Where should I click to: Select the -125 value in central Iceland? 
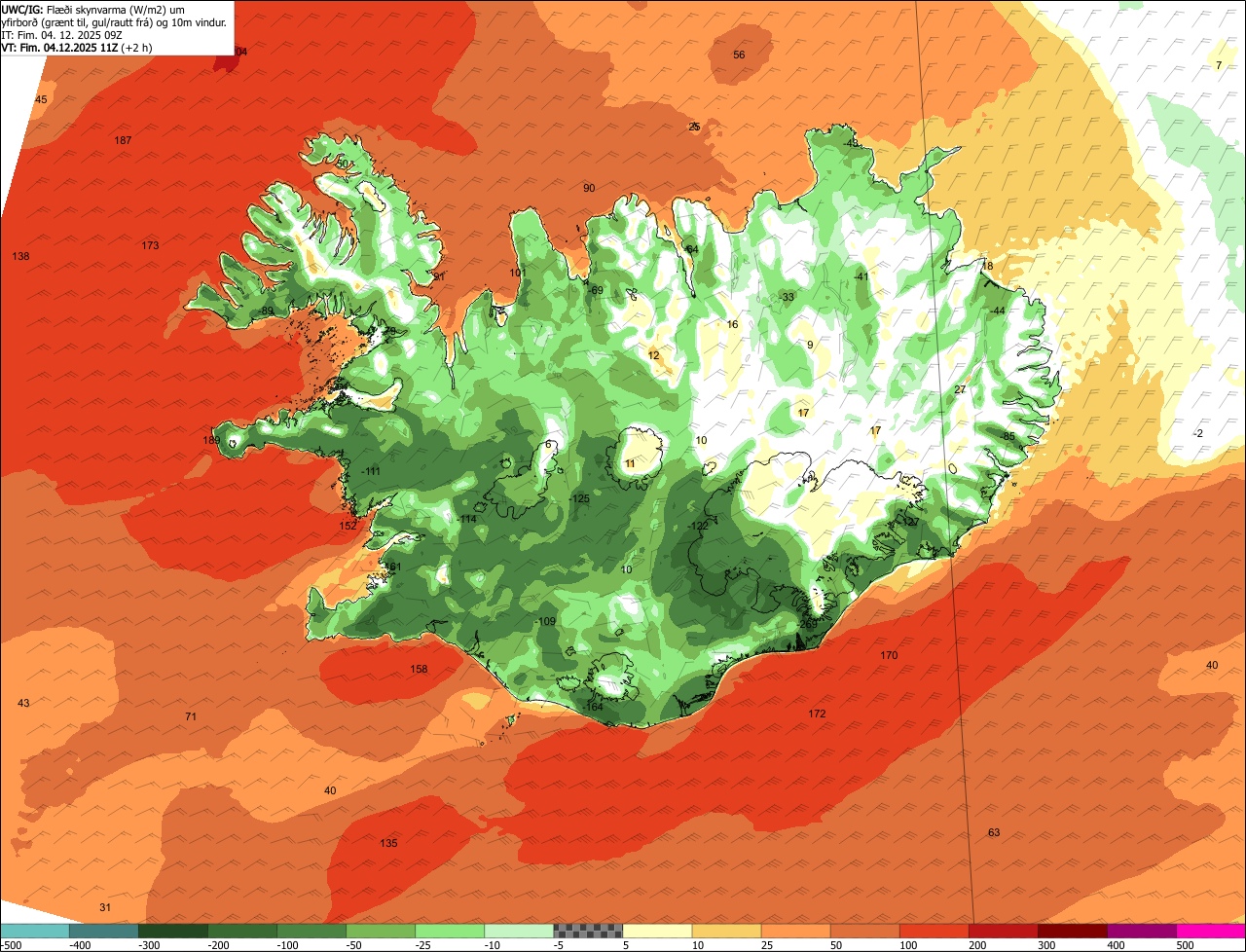pos(579,498)
